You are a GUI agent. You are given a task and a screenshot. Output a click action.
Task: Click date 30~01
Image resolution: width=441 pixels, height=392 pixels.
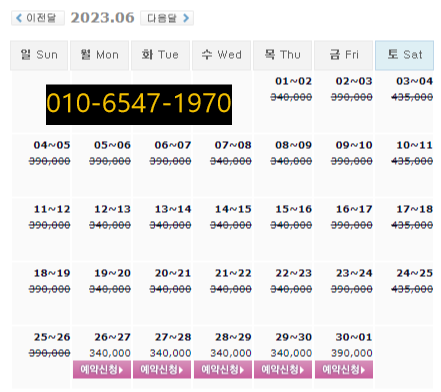[354, 337]
